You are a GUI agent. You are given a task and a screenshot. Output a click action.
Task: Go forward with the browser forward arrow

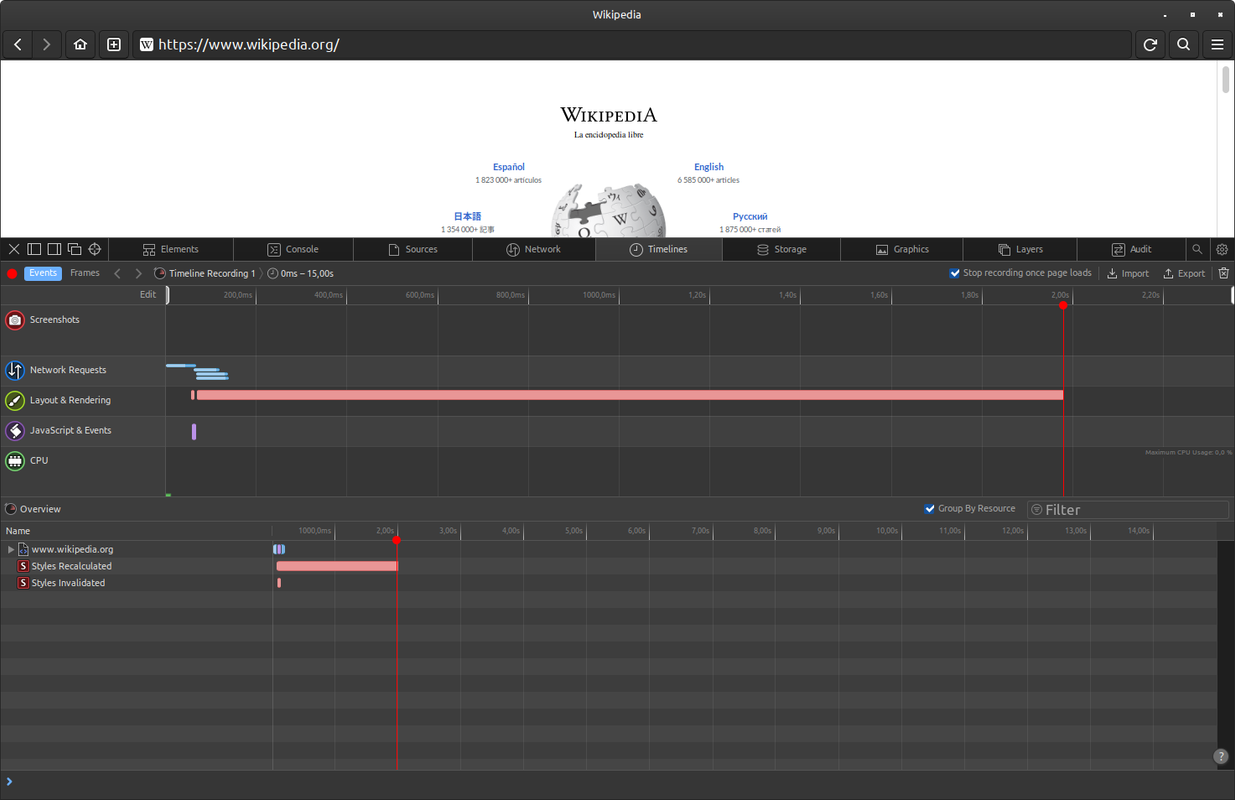[x=47, y=45]
